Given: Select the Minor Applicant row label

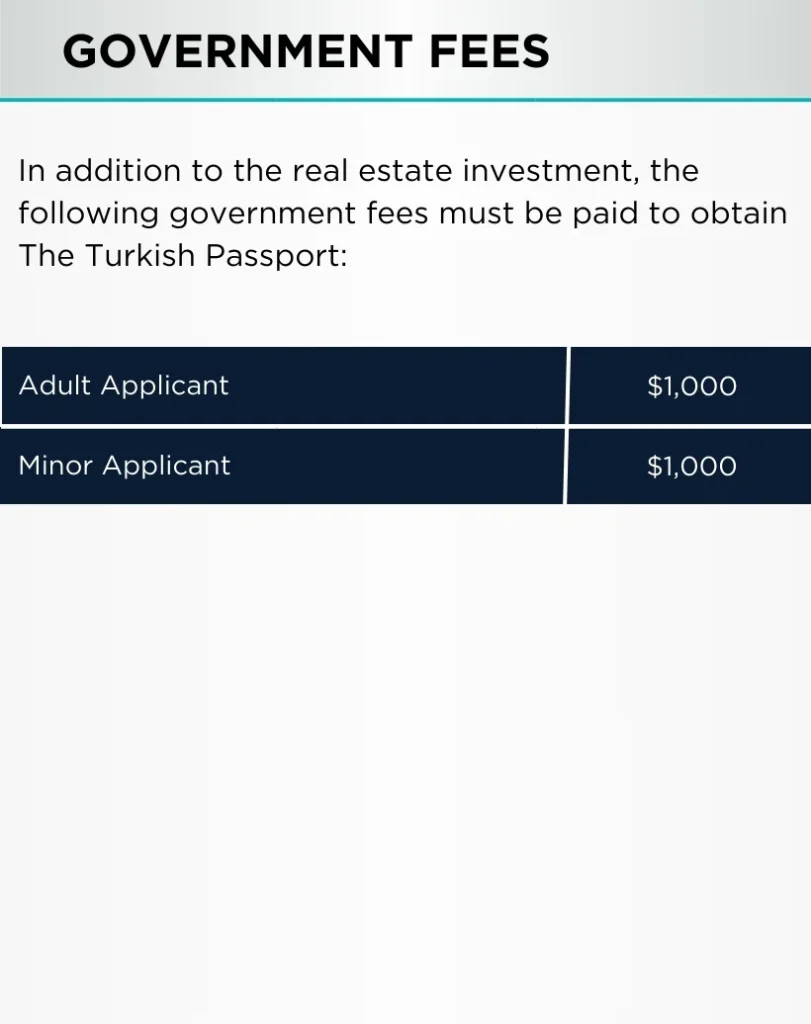Looking at the screenshot, I should [x=125, y=466].
